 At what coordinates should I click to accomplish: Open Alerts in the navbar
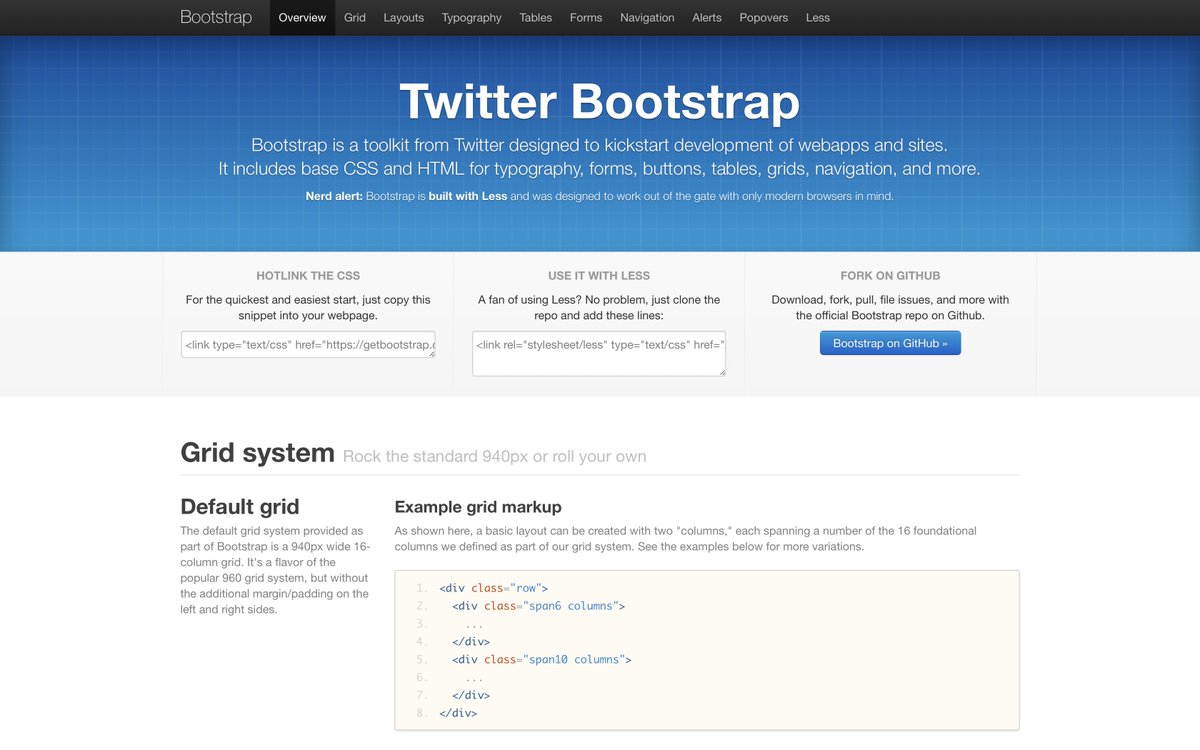click(707, 17)
